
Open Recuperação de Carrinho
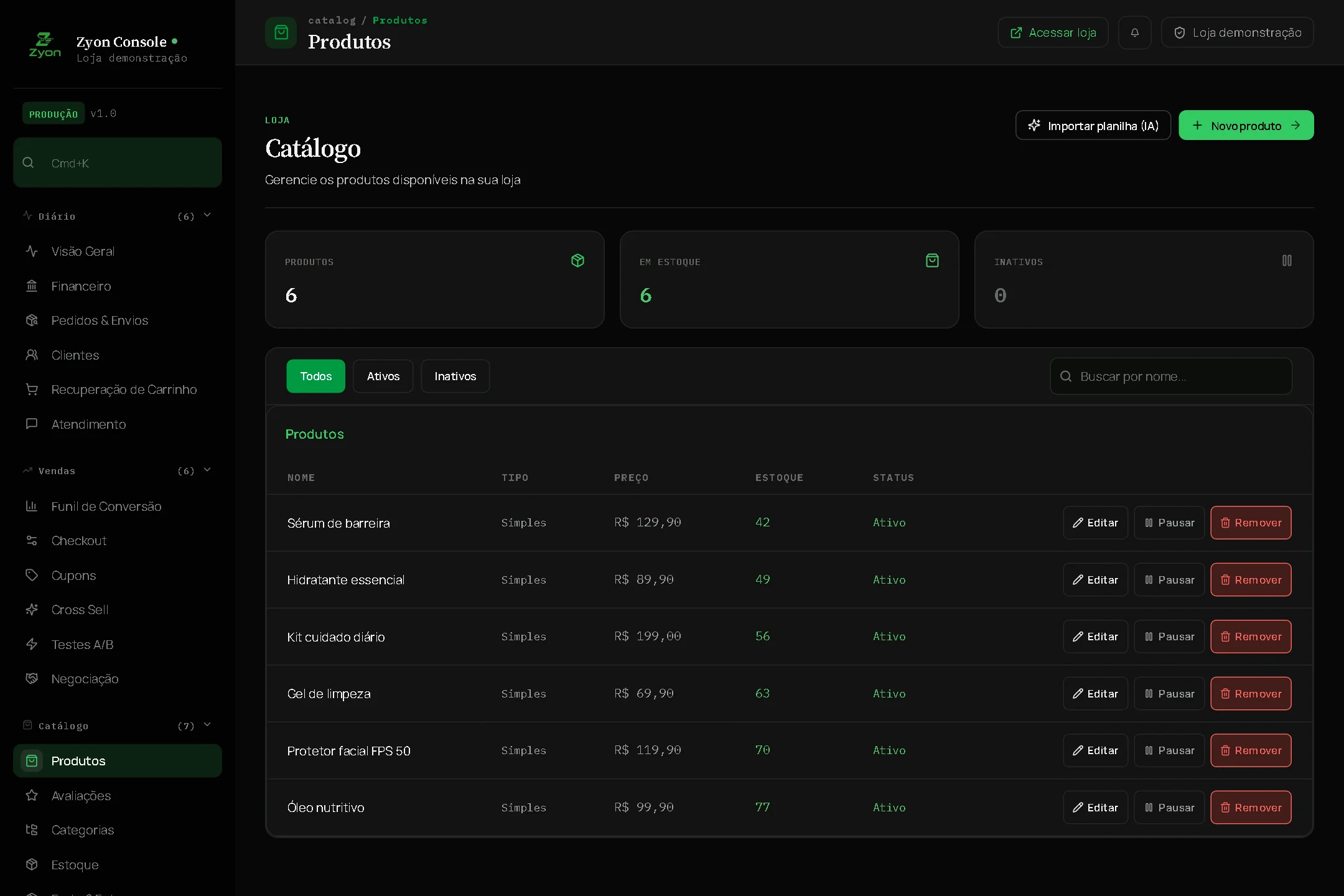pos(118,390)
